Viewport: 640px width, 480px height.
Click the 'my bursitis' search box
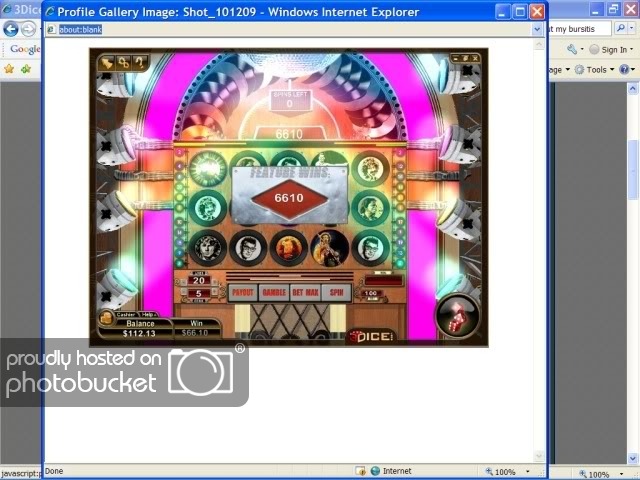[579, 29]
